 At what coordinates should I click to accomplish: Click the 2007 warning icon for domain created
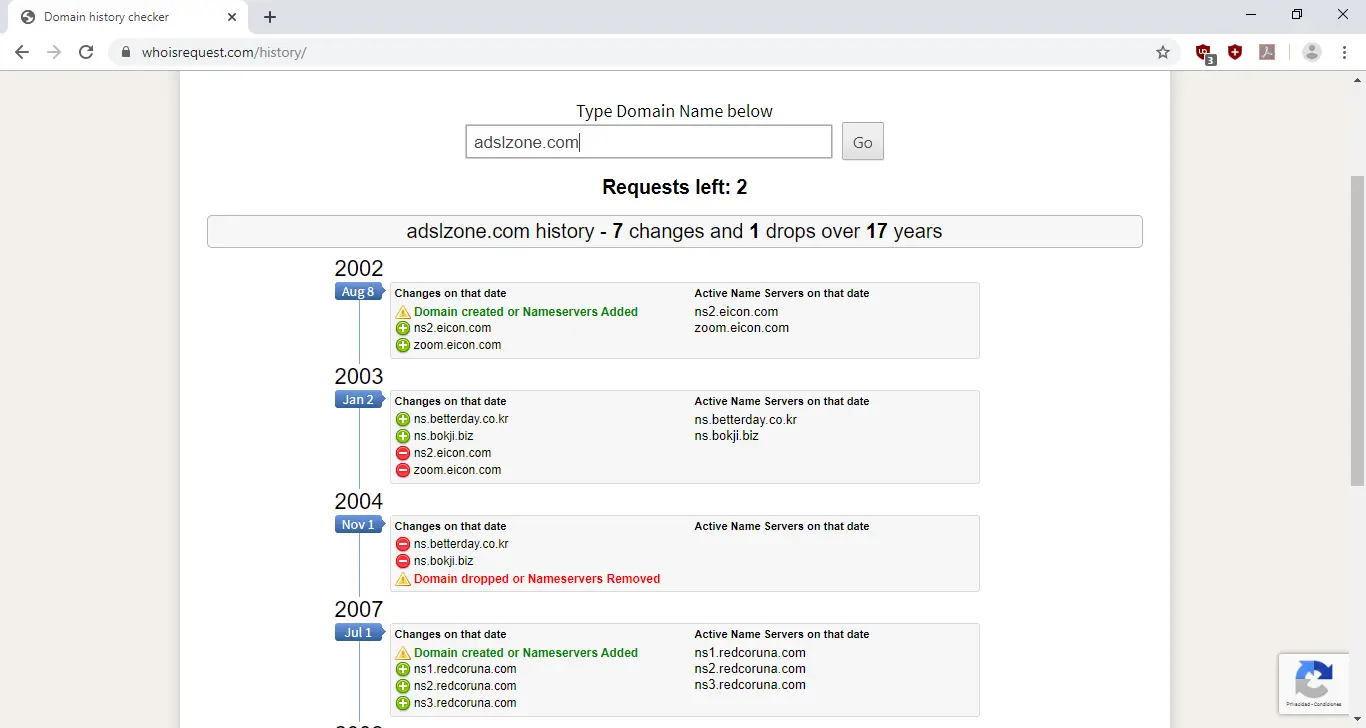click(403, 653)
